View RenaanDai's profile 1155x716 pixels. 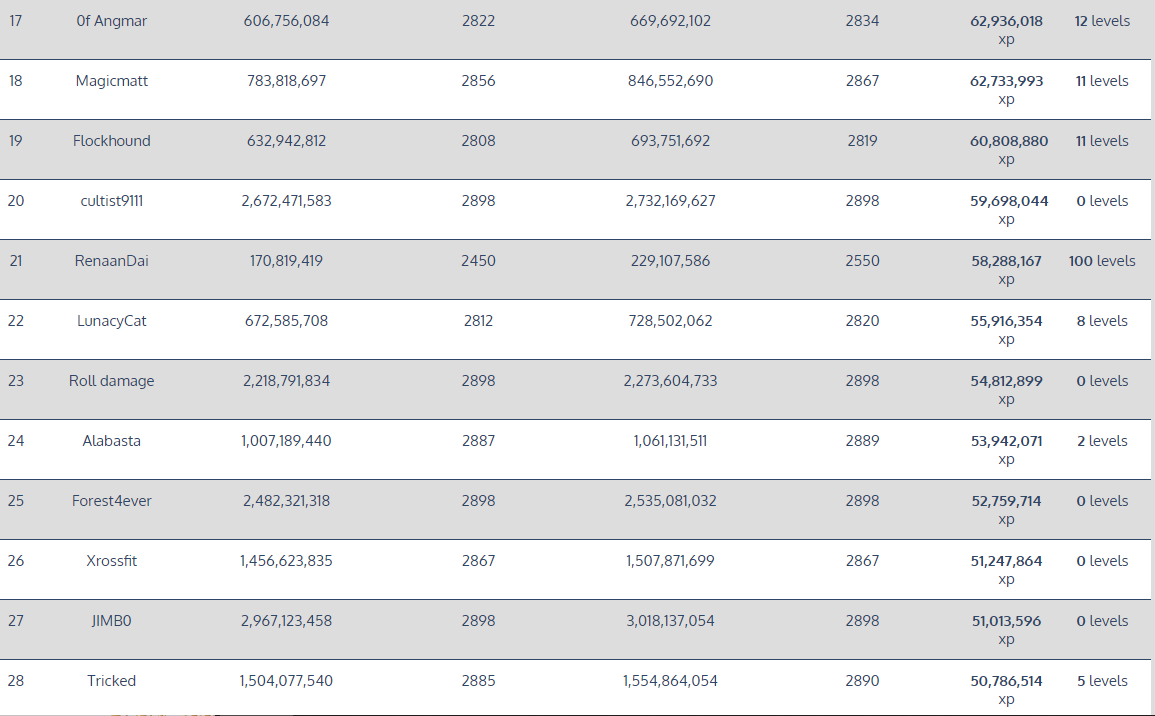[x=111, y=261]
